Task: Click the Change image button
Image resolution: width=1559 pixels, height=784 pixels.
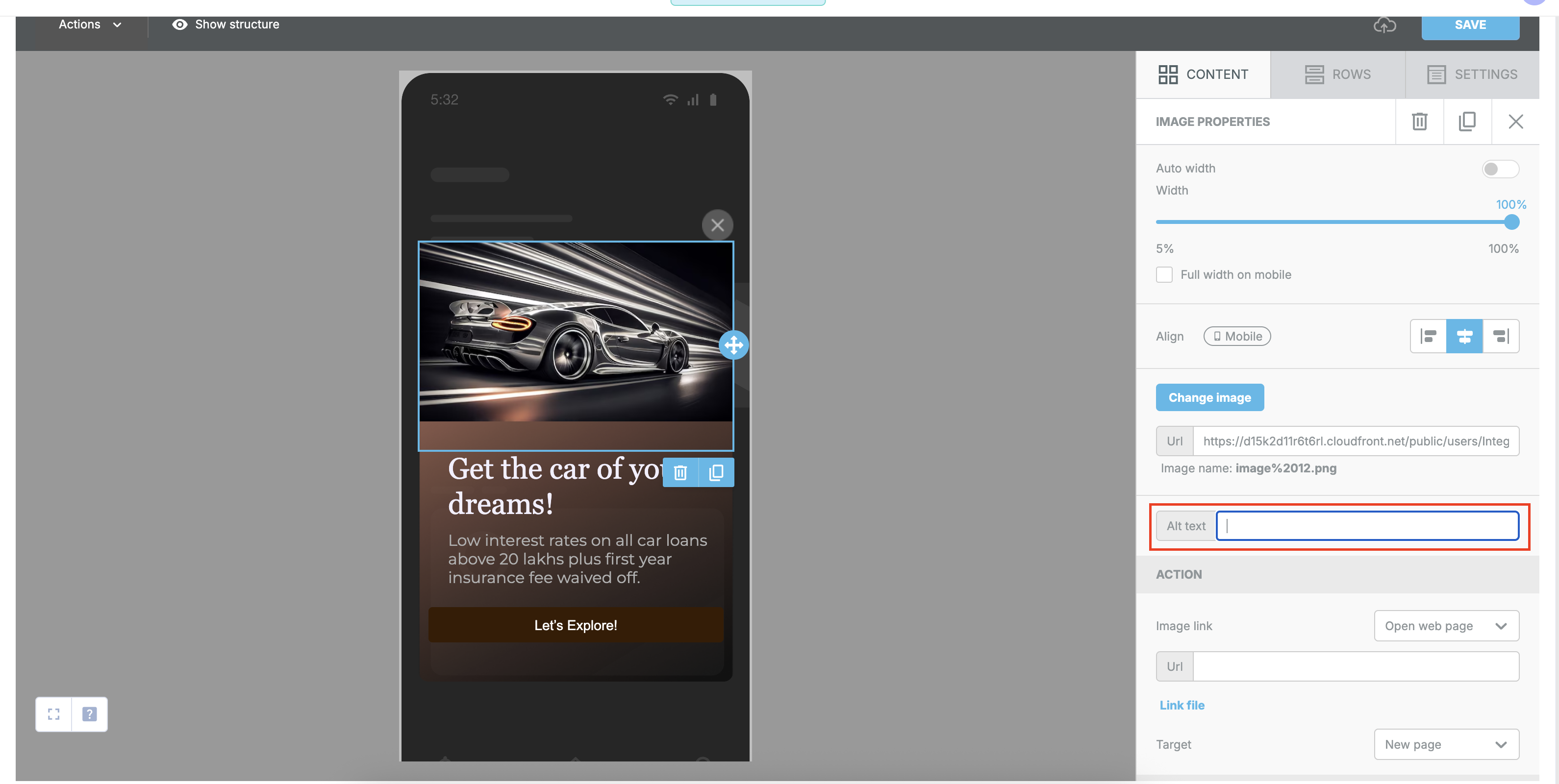Action: coord(1209,397)
